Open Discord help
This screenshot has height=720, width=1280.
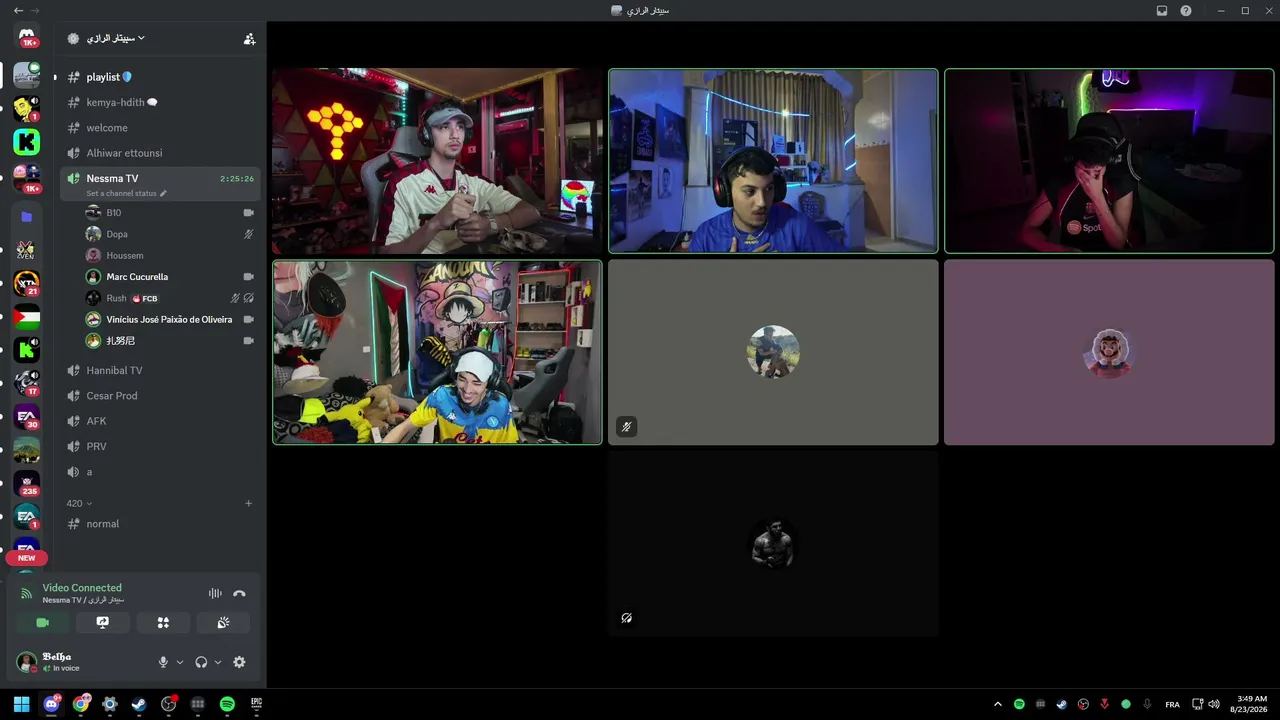[1186, 11]
